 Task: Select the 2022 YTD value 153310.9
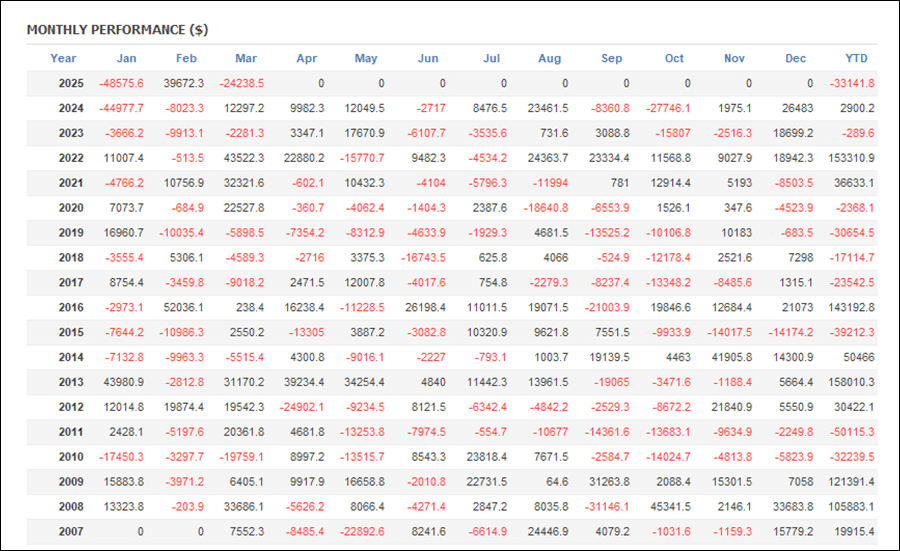847,158
